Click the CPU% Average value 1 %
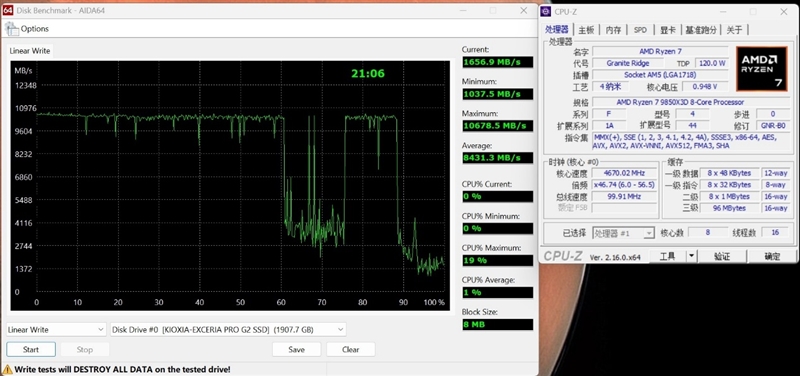The height and width of the screenshot is (376, 800). click(497, 293)
